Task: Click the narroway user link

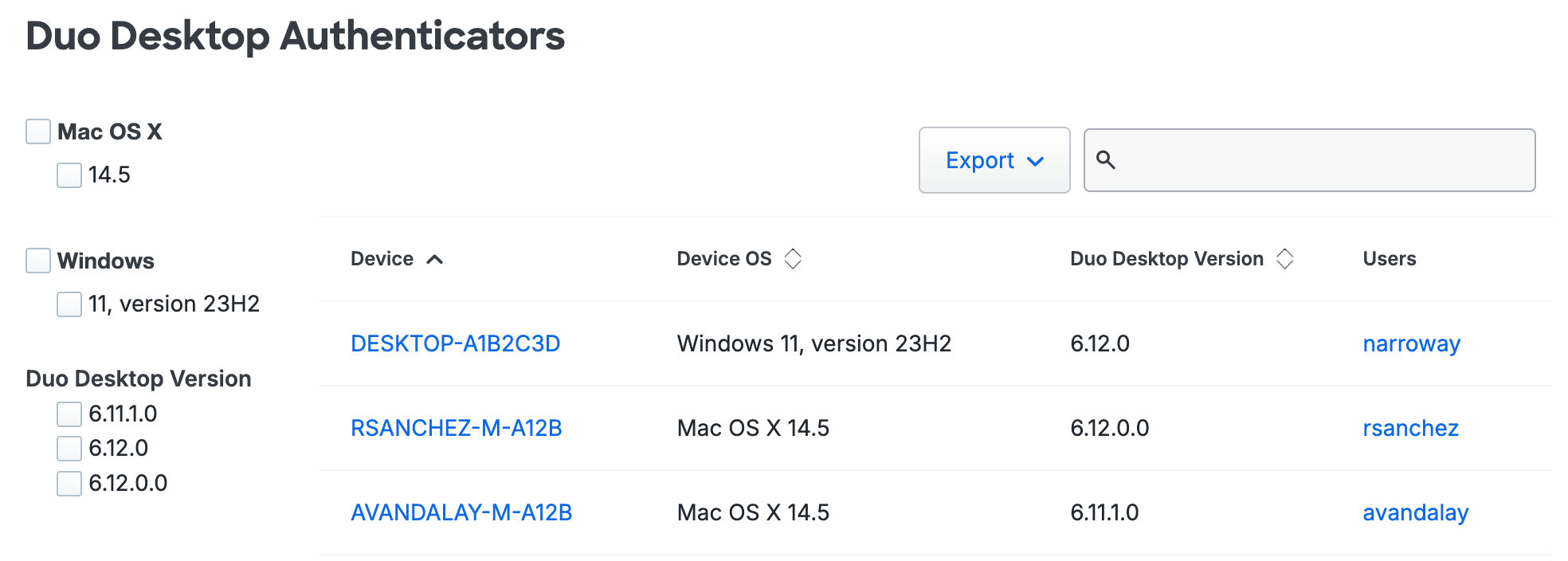Action: point(1410,343)
